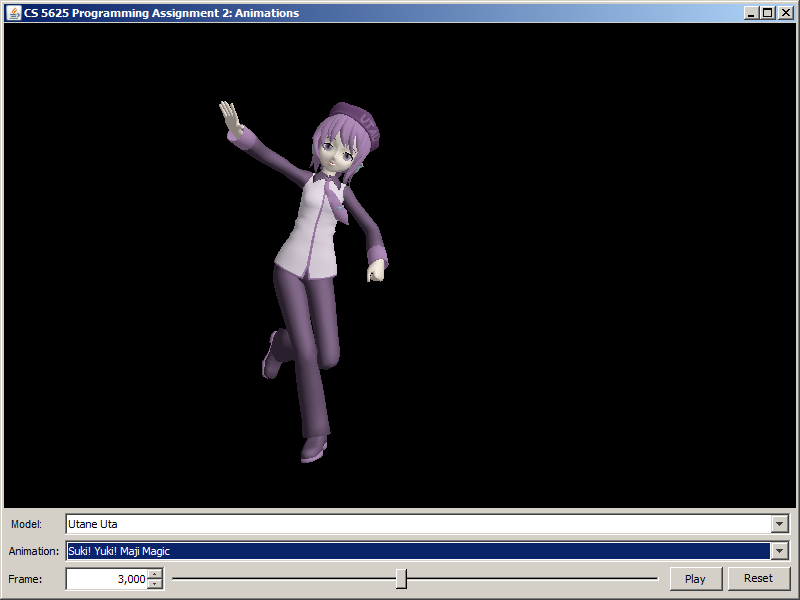Click the Java application icon in title bar
This screenshot has height=600, width=800.
(14, 13)
